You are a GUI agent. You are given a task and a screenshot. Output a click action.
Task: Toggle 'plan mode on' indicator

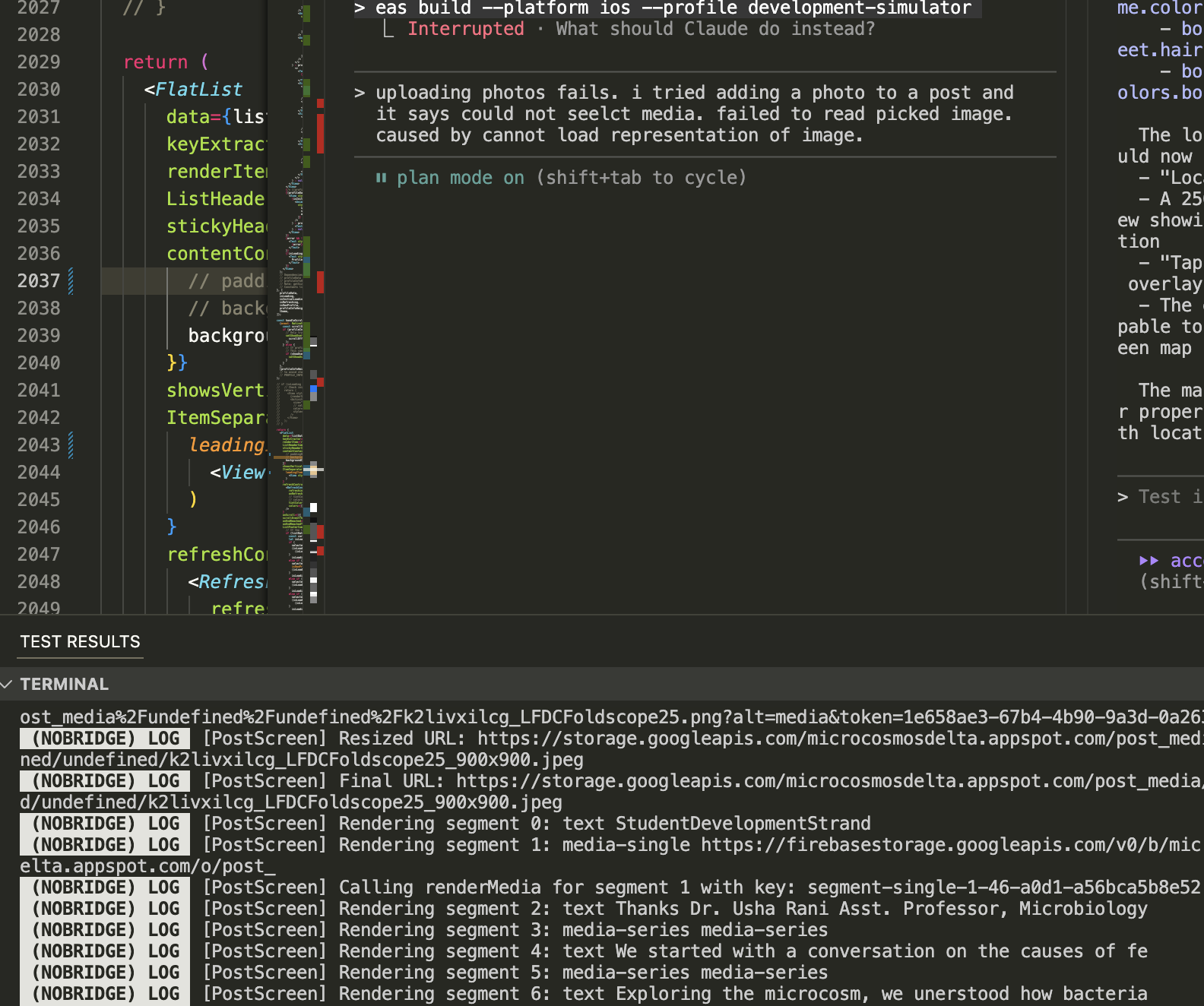click(460, 178)
